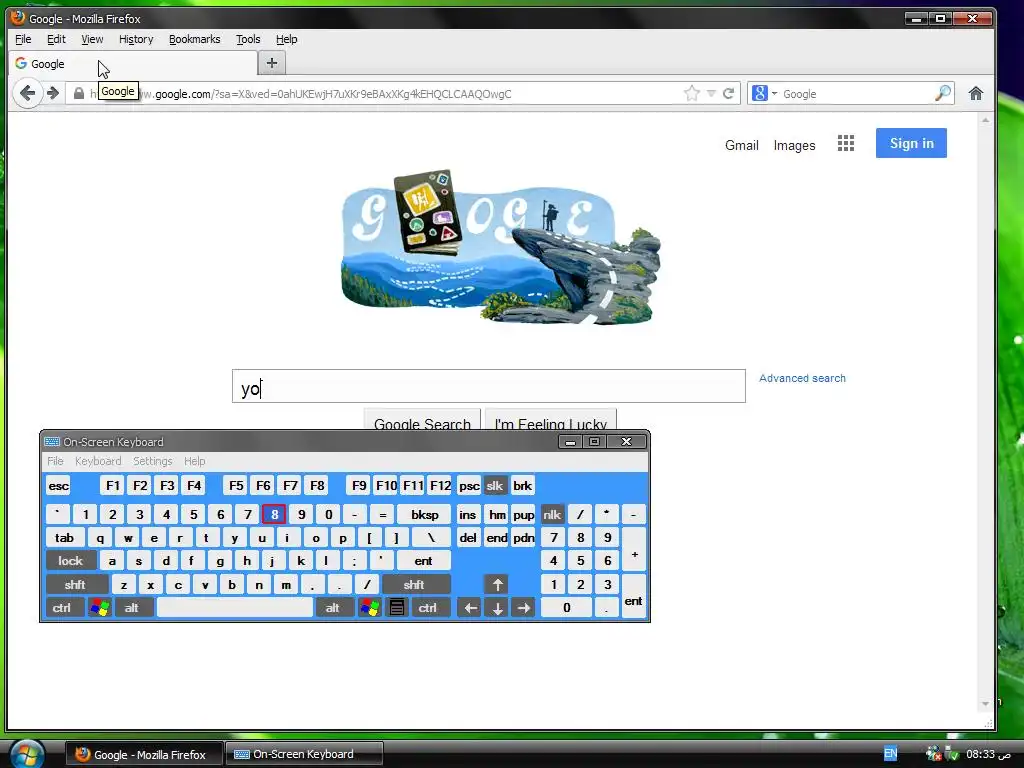Click the Google Search button

pos(423,419)
